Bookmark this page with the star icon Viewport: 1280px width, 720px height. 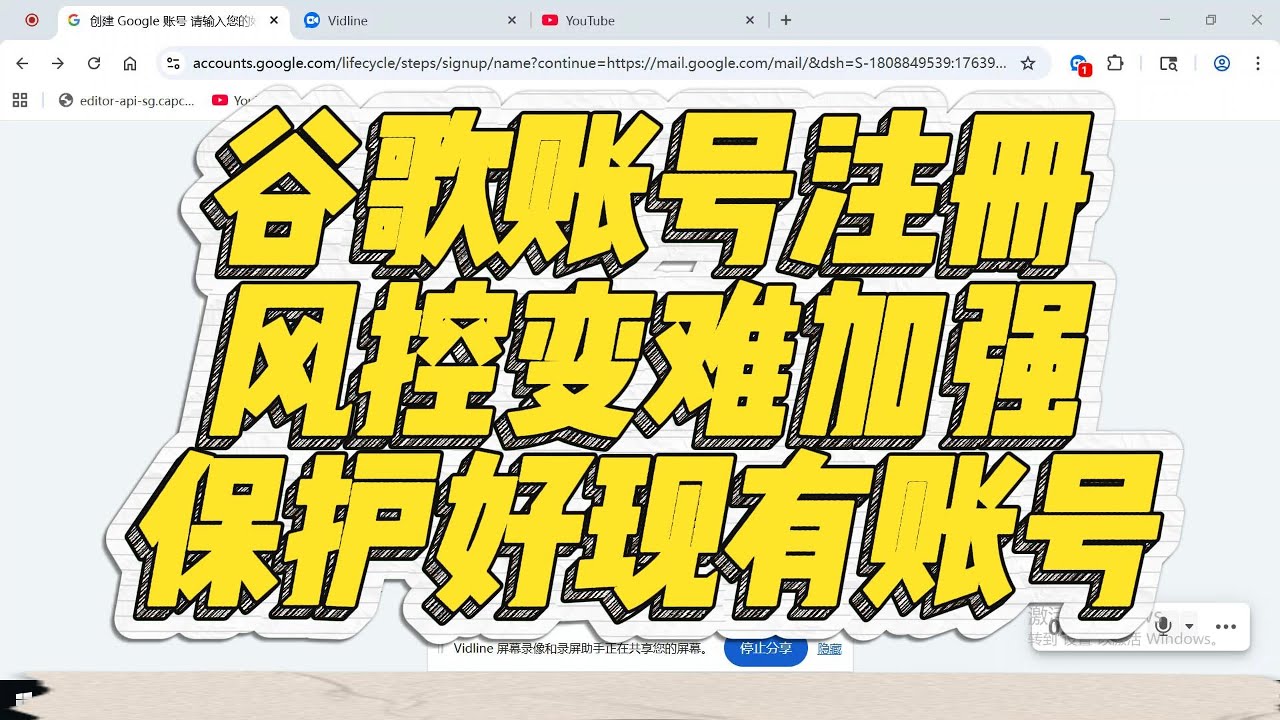1028,63
